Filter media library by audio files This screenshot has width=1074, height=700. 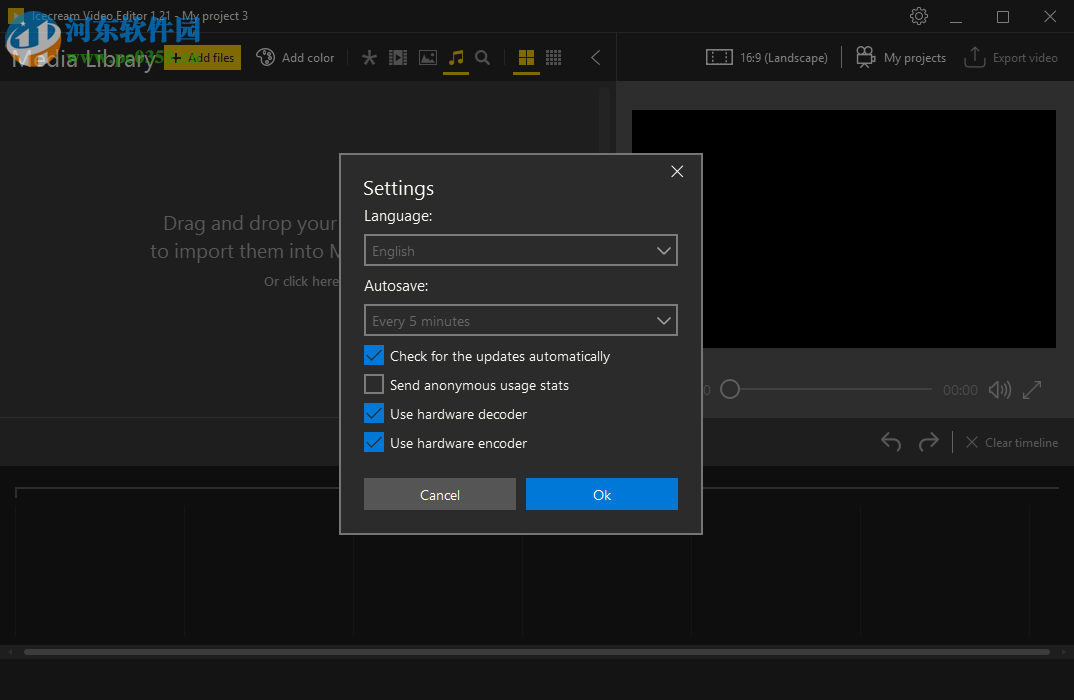(456, 58)
